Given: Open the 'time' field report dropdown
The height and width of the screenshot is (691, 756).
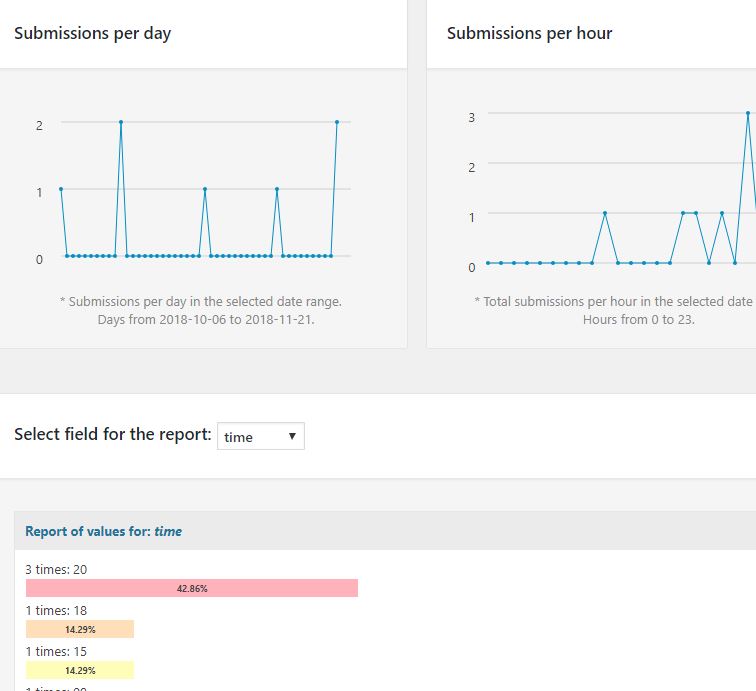Looking at the screenshot, I should point(261,436).
